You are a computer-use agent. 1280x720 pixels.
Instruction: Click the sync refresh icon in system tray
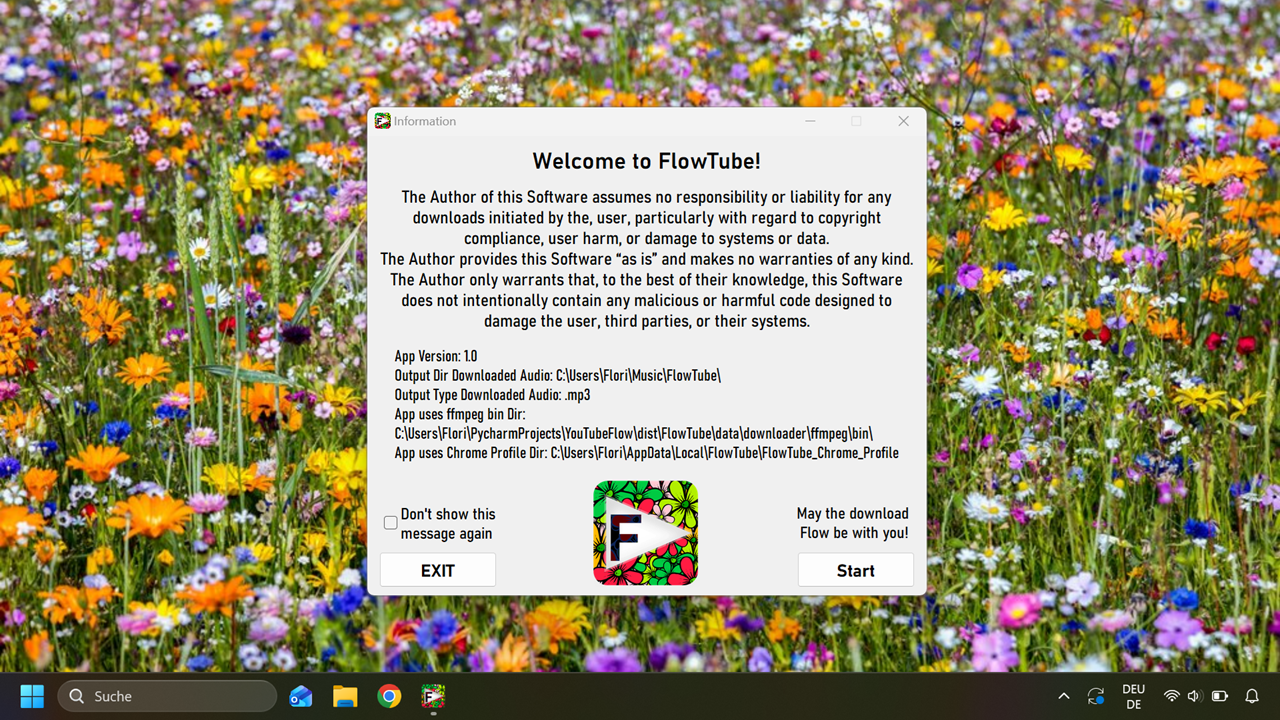click(1096, 696)
